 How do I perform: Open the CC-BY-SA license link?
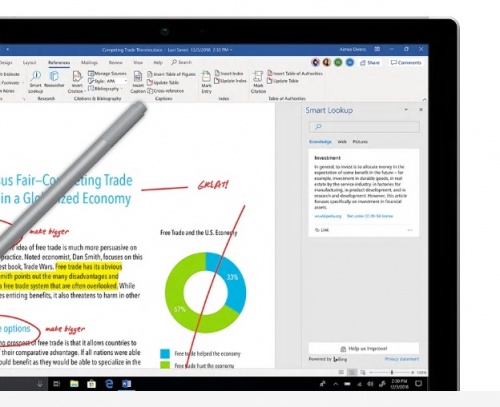(x=370, y=216)
